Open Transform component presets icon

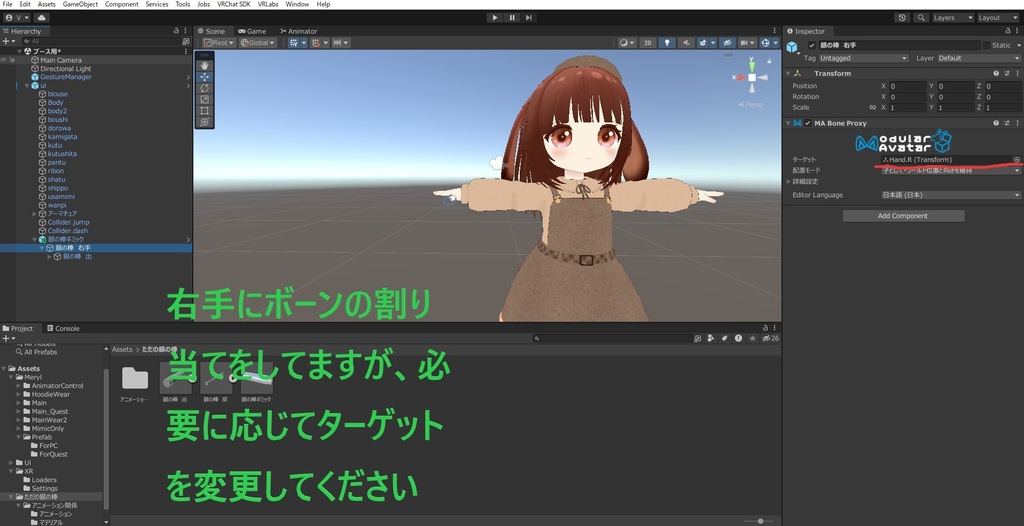pos(1007,73)
